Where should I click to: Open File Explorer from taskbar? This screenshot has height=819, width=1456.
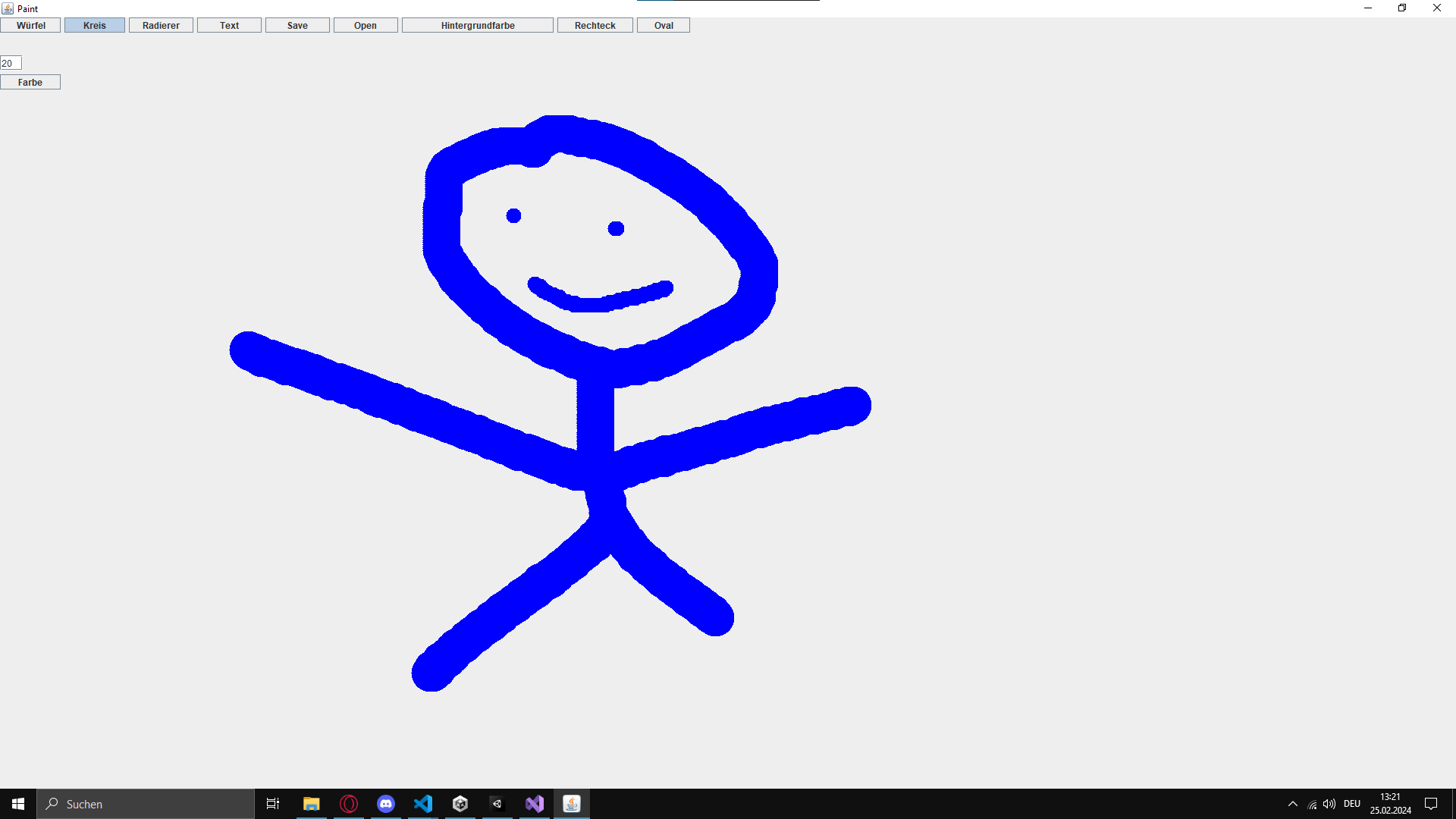coord(311,804)
